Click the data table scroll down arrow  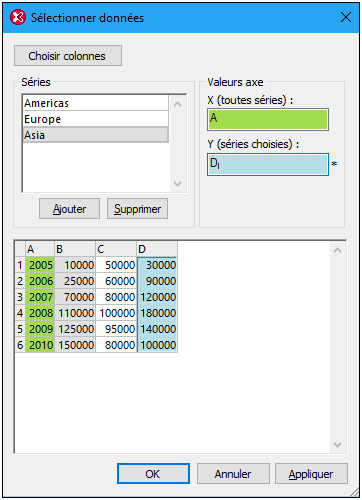[x=337, y=445]
